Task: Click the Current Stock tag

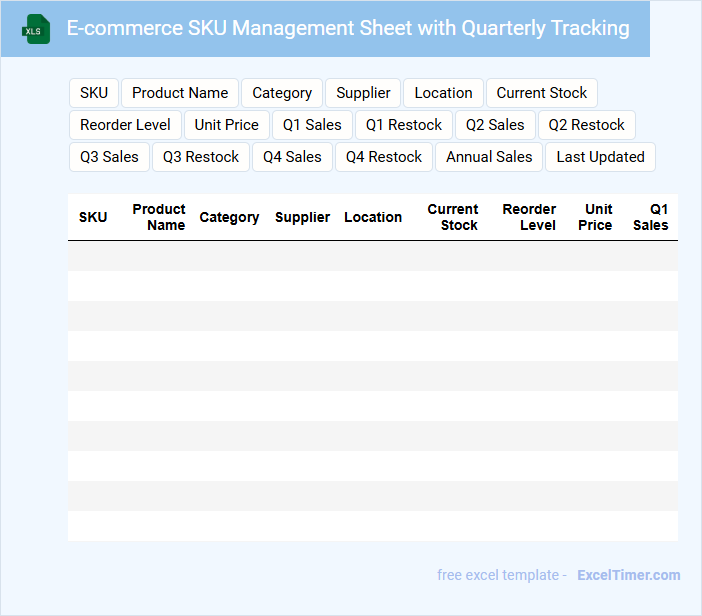Action: click(542, 93)
